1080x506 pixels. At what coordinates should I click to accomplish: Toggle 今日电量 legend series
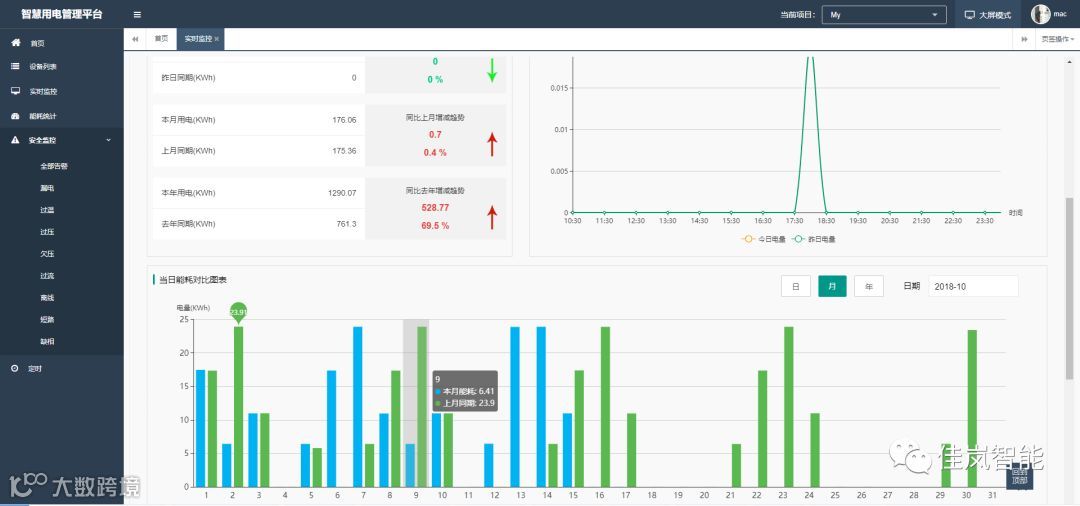[x=763, y=239]
